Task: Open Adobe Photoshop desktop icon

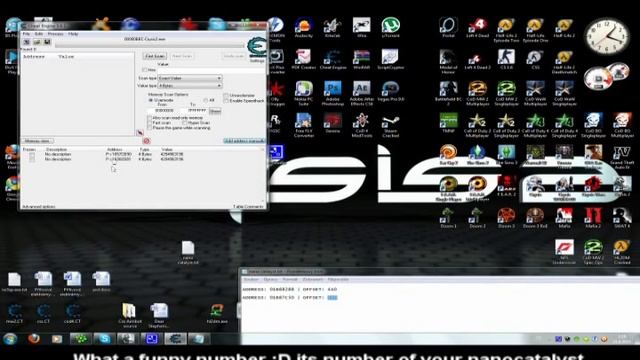Action: [x=333, y=93]
